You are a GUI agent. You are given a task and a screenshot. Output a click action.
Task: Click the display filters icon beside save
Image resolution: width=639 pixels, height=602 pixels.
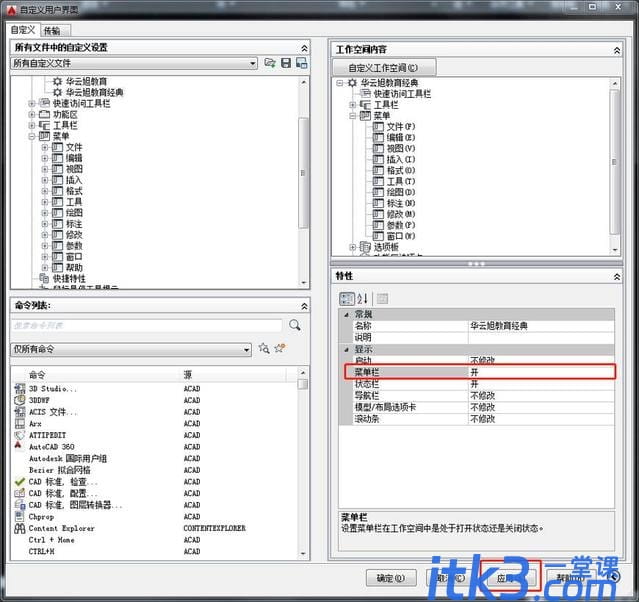click(302, 63)
